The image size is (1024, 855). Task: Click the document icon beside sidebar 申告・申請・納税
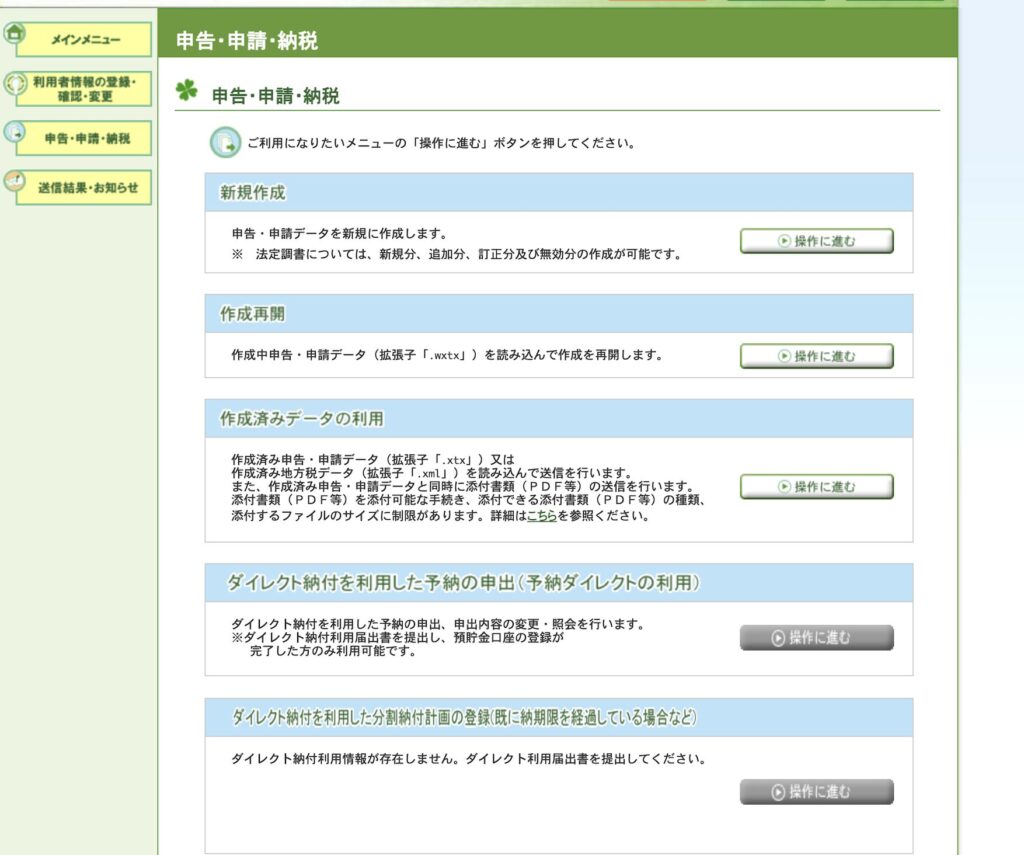14,133
